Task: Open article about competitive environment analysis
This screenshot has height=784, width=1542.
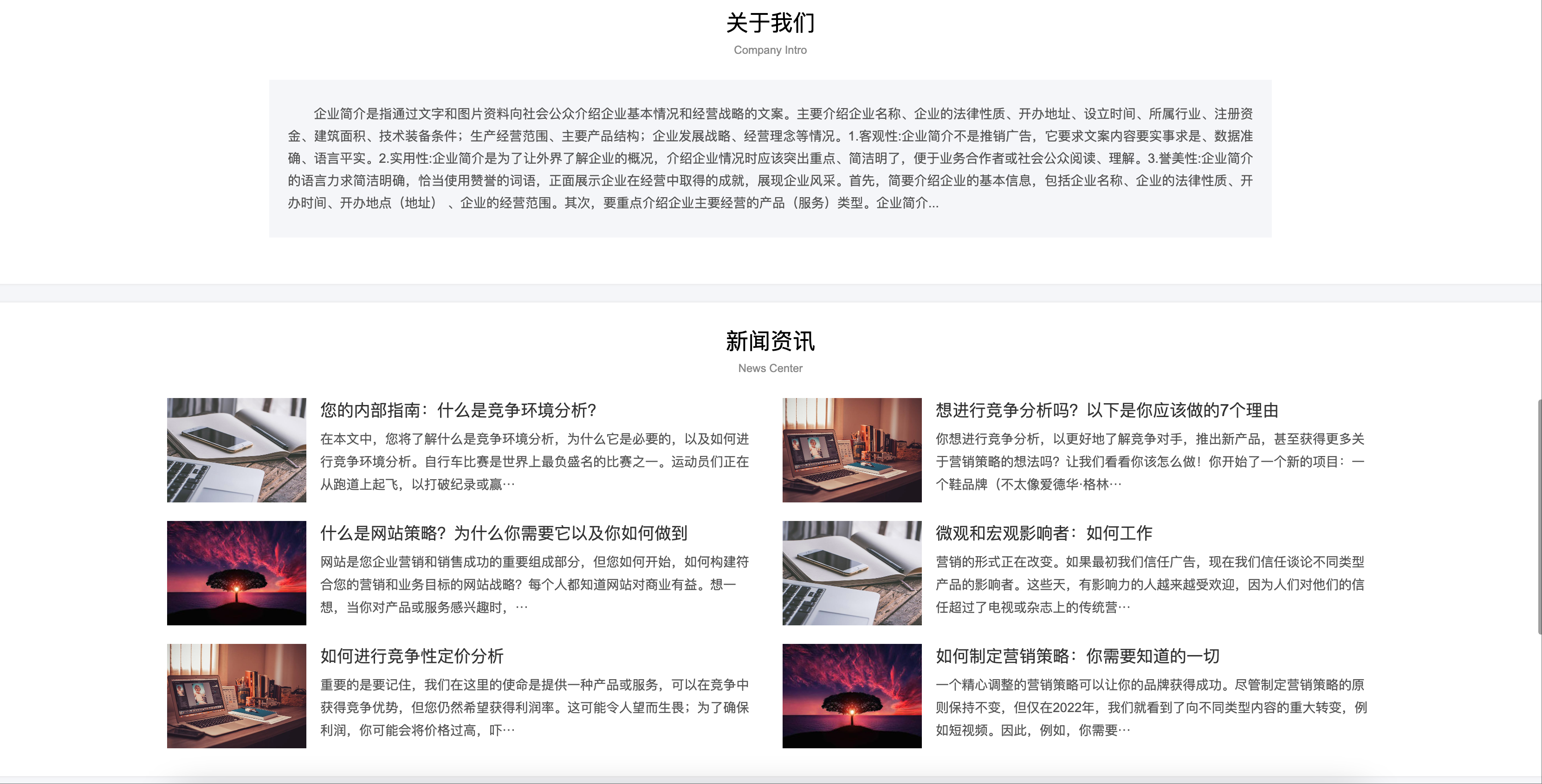Action: pyautogui.click(x=458, y=410)
